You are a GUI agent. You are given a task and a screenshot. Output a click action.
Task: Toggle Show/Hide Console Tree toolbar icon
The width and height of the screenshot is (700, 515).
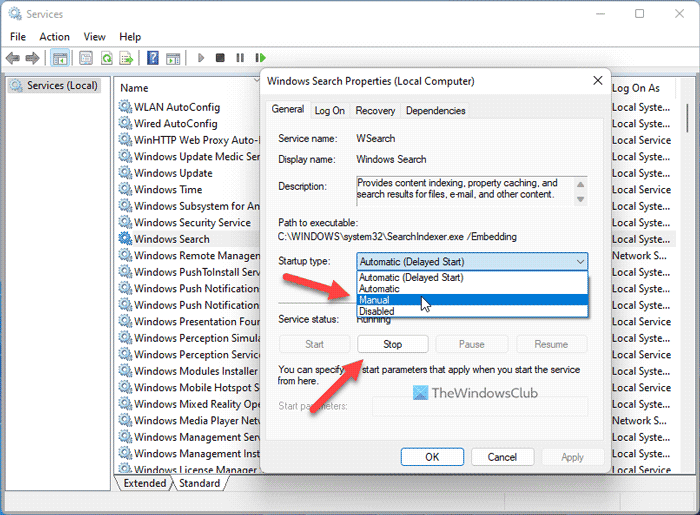point(60,58)
